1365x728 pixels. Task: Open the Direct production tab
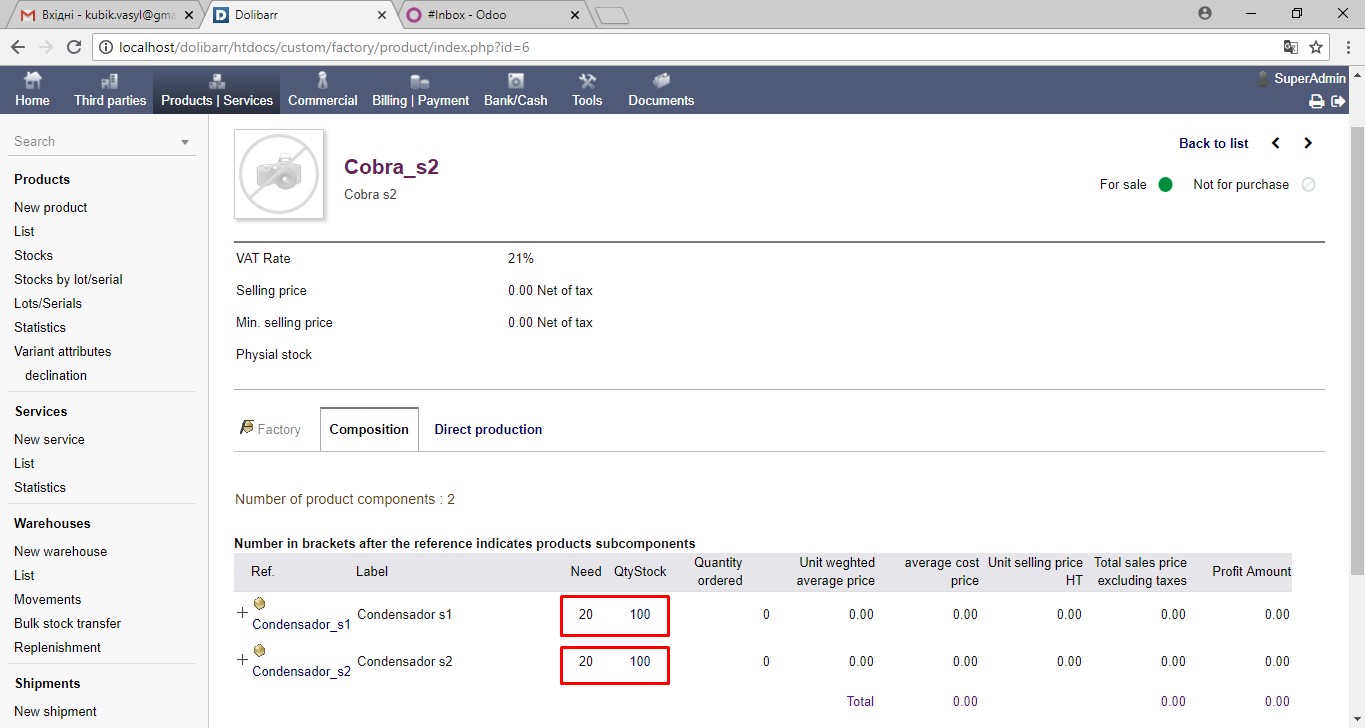pos(488,429)
